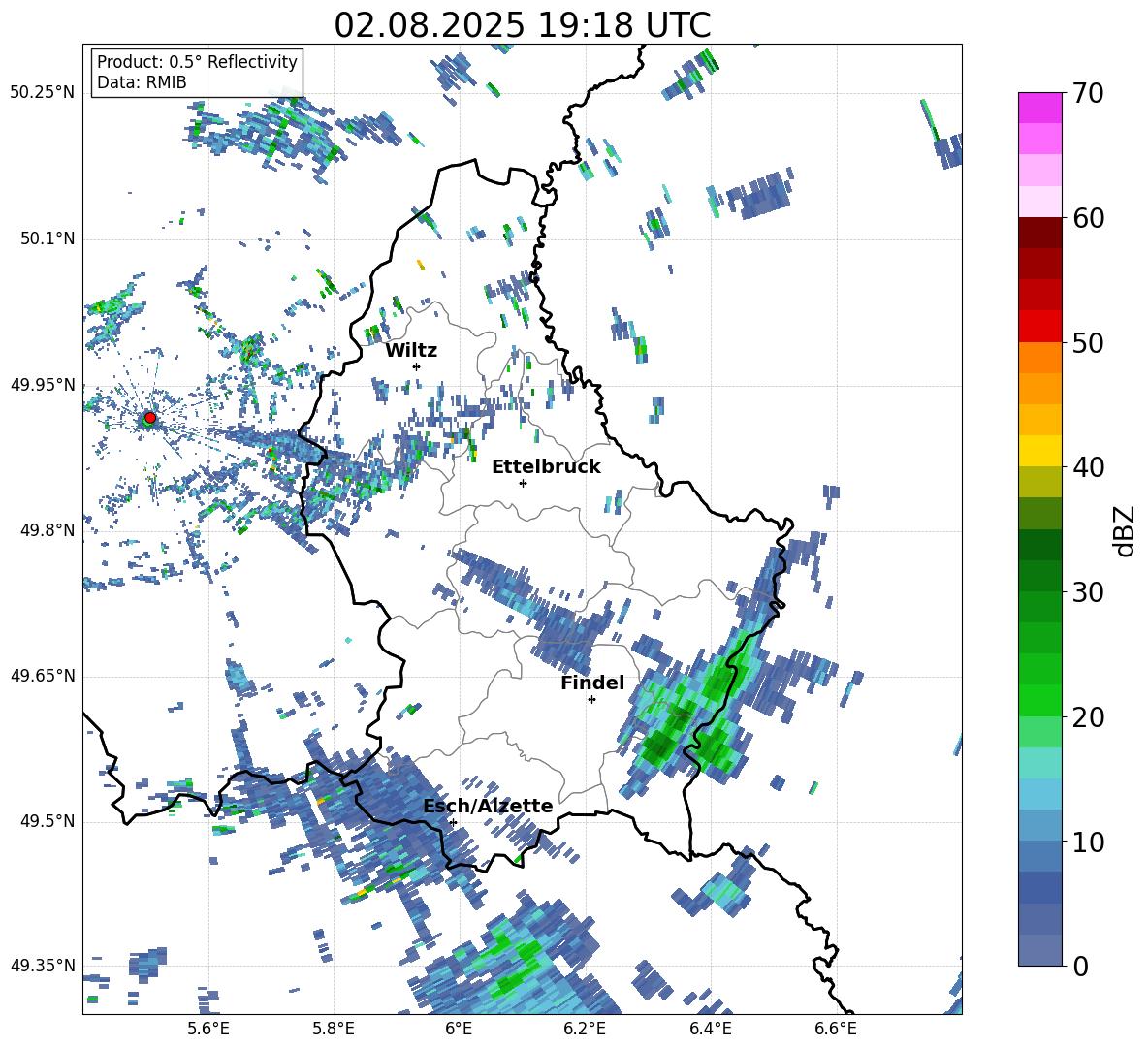
Task: Click the 50.1°N latitude label
Action: click(x=47, y=238)
